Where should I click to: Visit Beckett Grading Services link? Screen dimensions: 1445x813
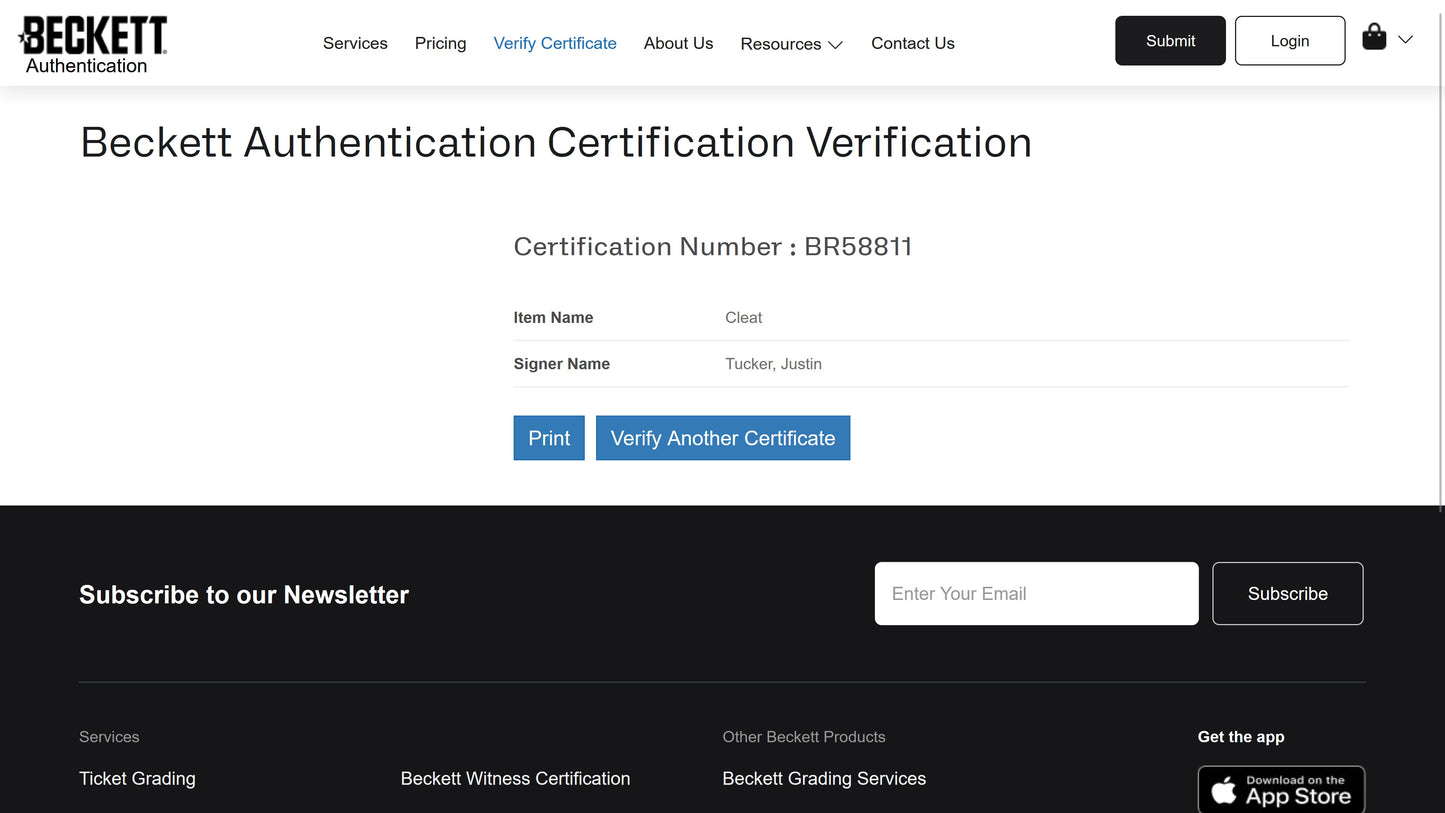824,779
